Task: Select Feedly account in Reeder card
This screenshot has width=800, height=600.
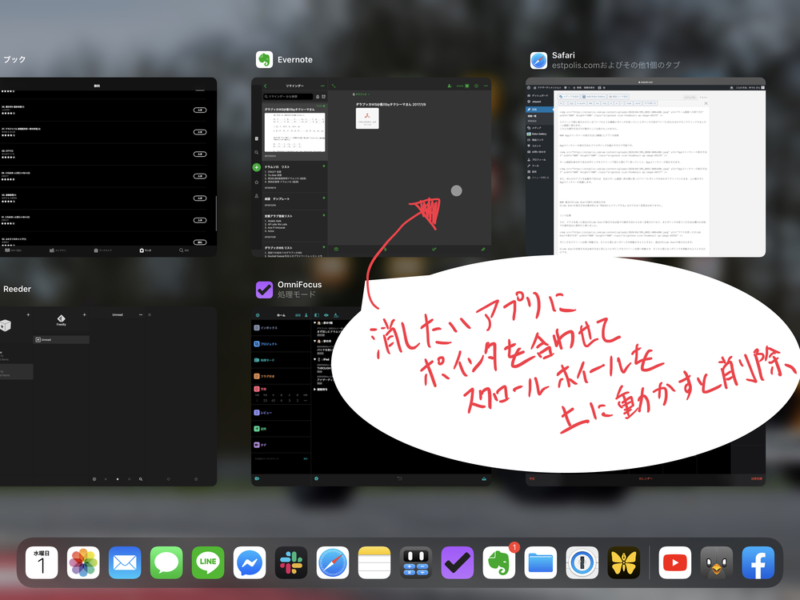Action: click(61, 320)
